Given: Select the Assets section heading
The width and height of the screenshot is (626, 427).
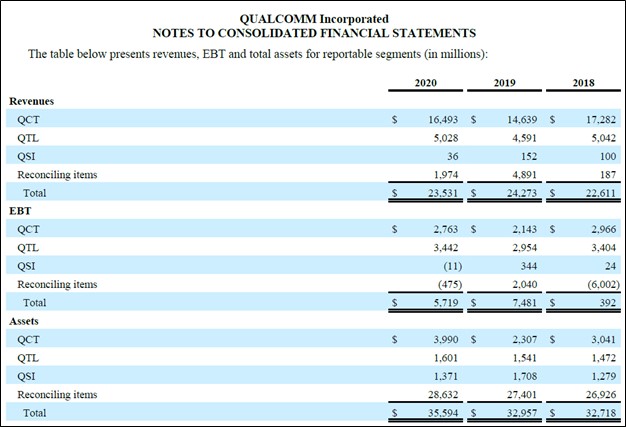Looking at the screenshot, I should click(24, 321).
